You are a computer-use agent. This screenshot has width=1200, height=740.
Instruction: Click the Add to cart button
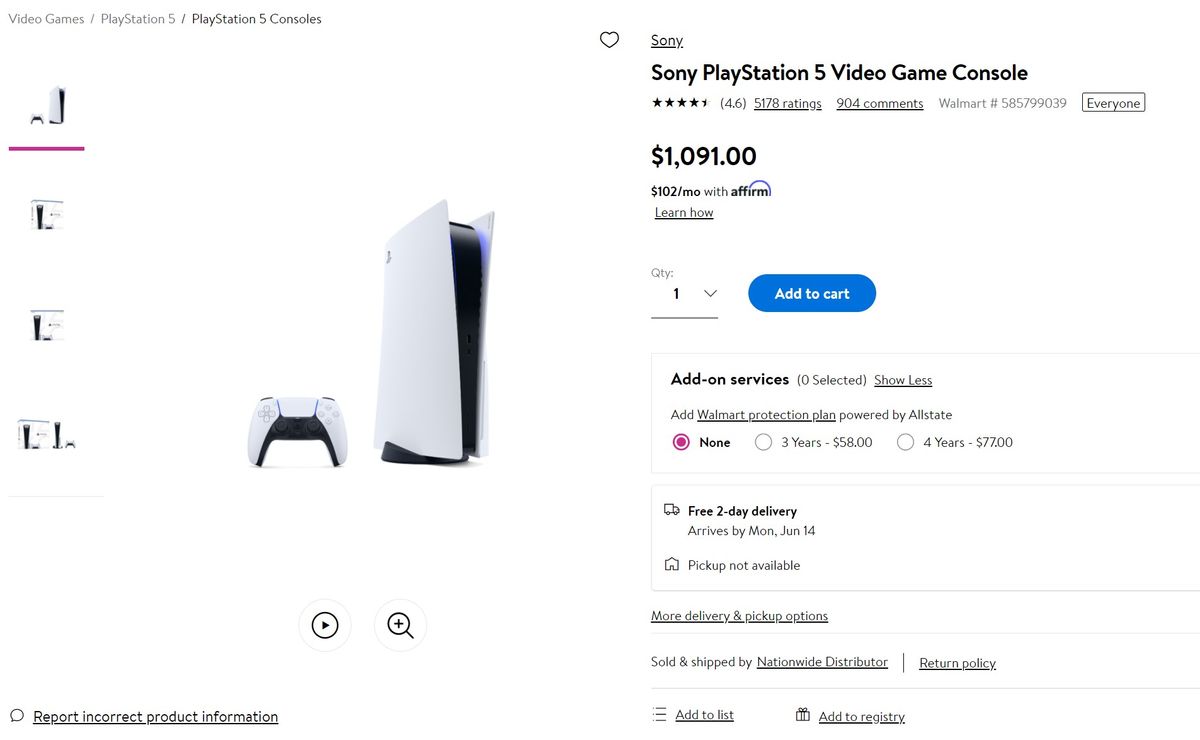(812, 293)
